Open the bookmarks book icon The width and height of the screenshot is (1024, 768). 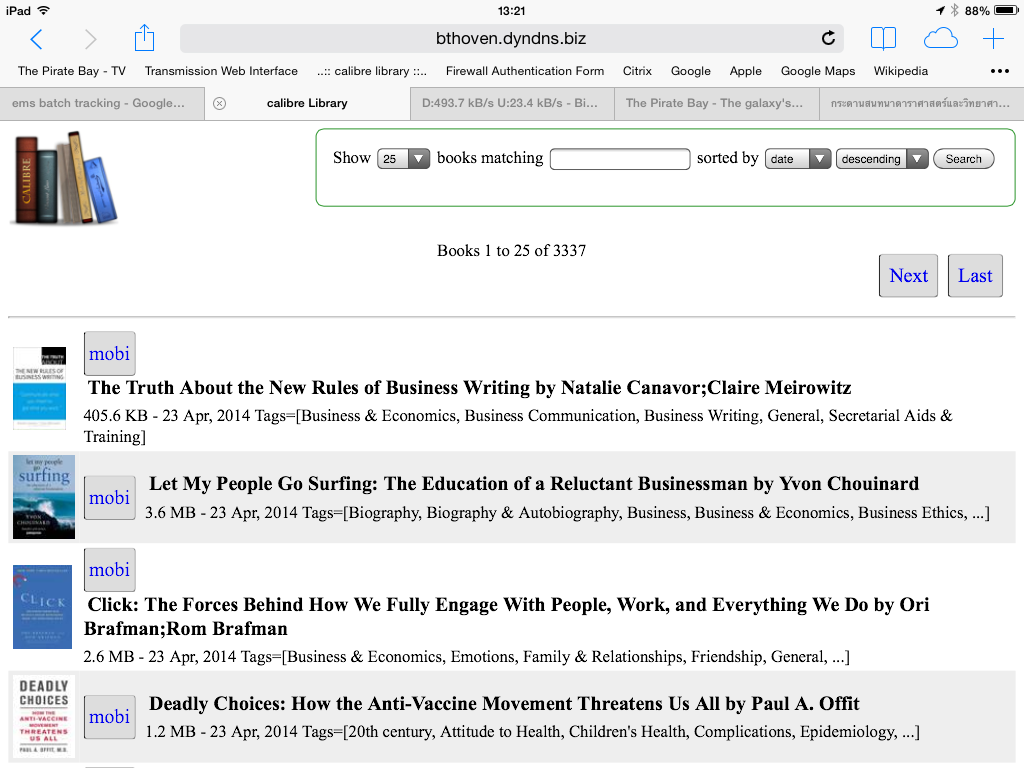(883, 39)
